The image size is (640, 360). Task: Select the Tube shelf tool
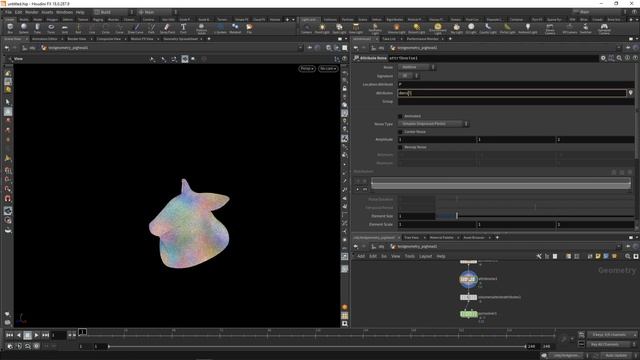click(37, 28)
